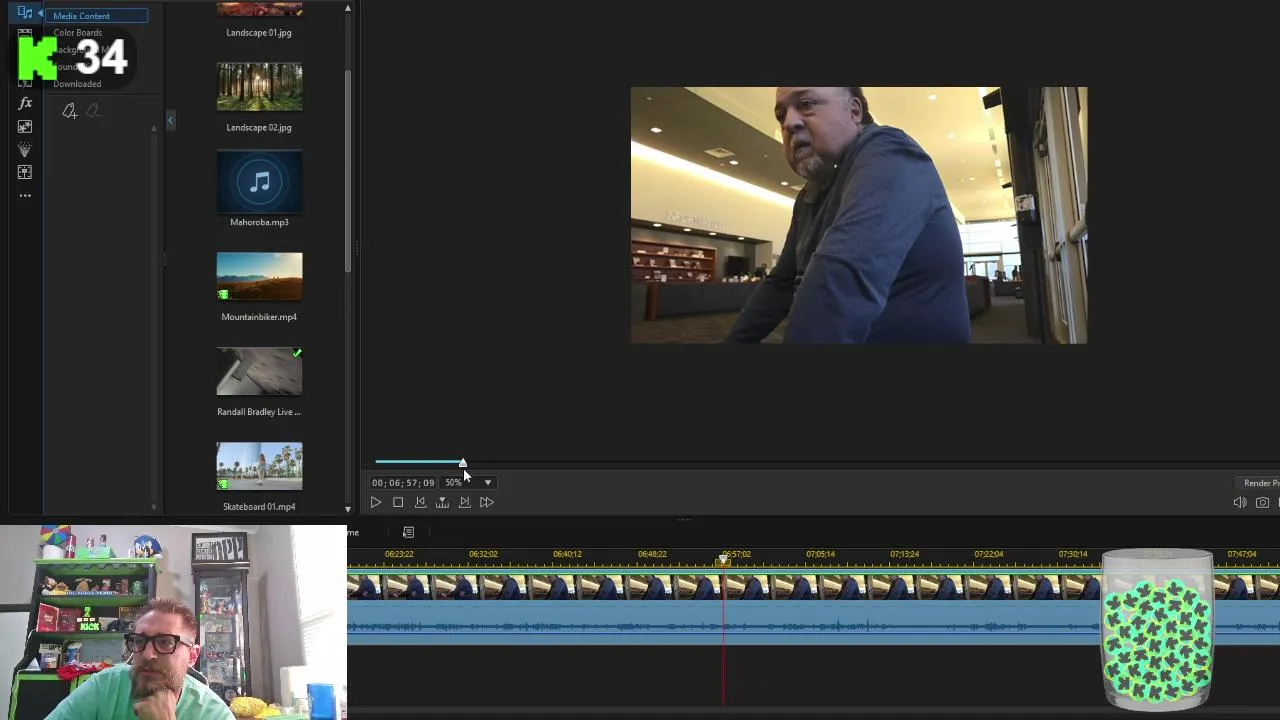Image resolution: width=1280 pixels, height=720 pixels.
Task: Click the seek-by unit icon
Action: pos(442,503)
